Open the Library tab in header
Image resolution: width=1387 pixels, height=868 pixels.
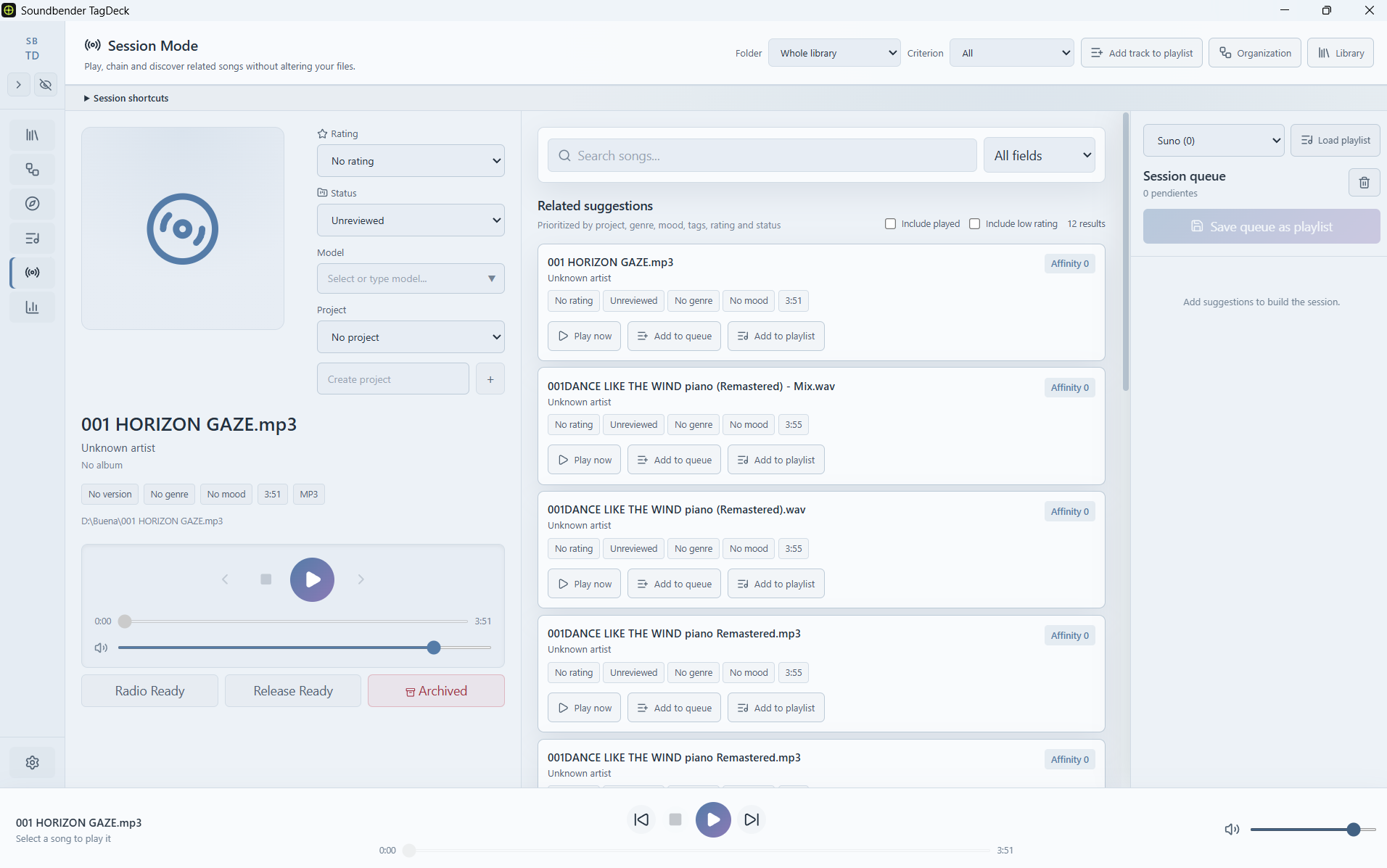pyautogui.click(x=1341, y=53)
